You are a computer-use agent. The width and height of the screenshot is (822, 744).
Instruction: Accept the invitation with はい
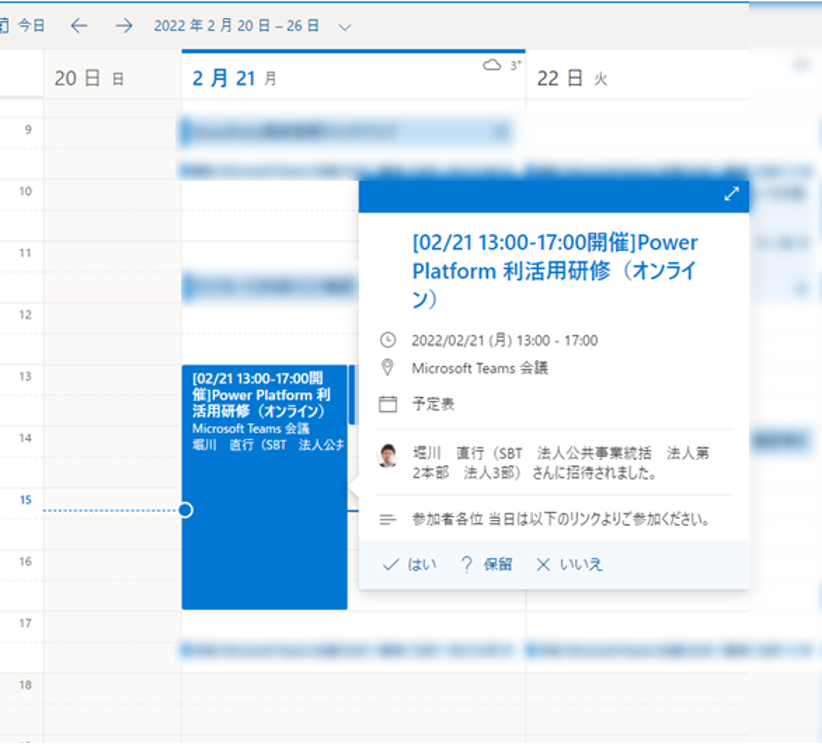click(410, 565)
